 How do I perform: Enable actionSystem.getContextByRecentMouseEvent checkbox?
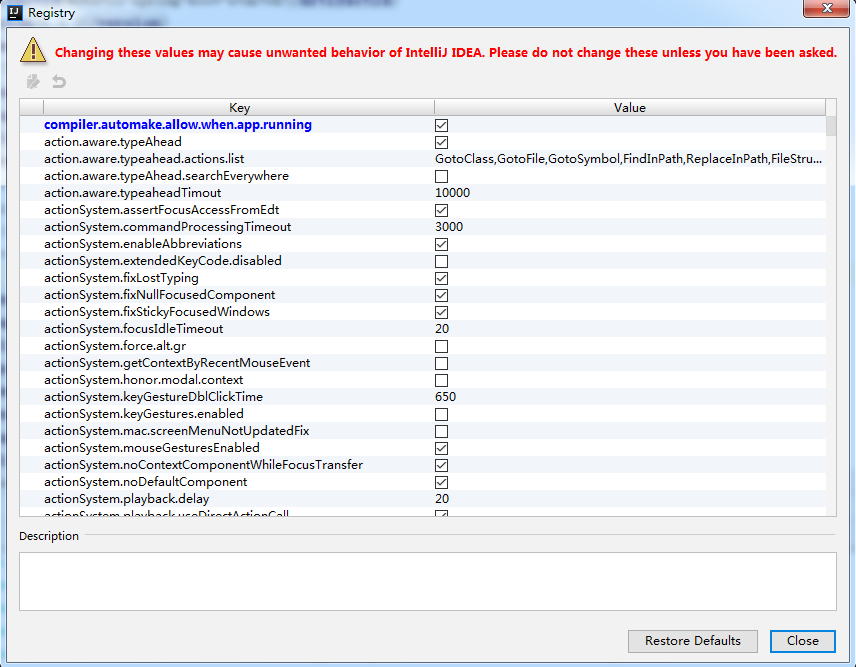click(441, 364)
